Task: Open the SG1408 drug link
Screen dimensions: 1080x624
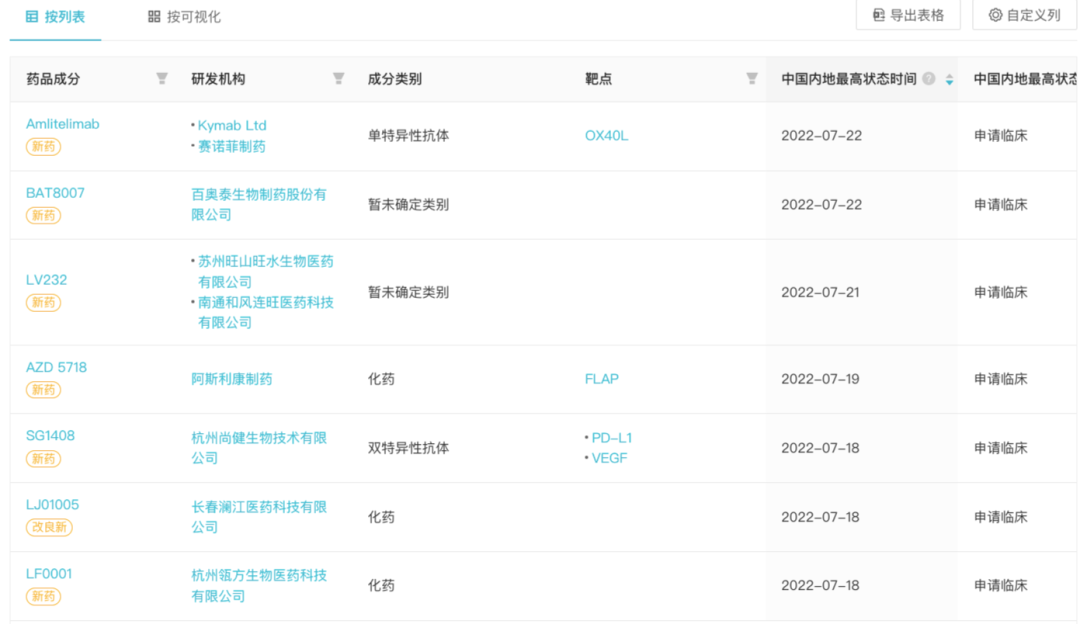Action: point(50,435)
